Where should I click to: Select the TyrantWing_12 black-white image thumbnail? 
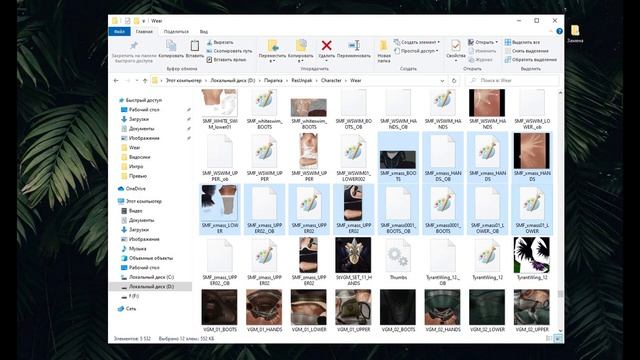532,255
